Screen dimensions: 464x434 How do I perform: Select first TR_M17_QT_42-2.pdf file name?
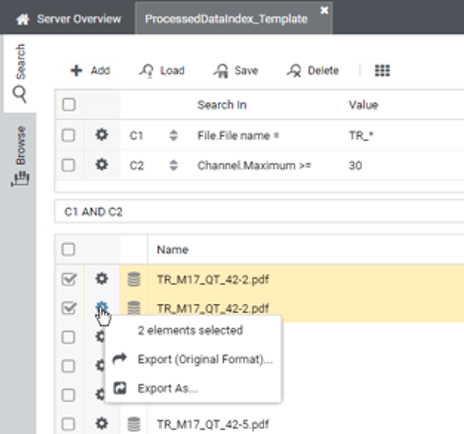click(x=213, y=279)
